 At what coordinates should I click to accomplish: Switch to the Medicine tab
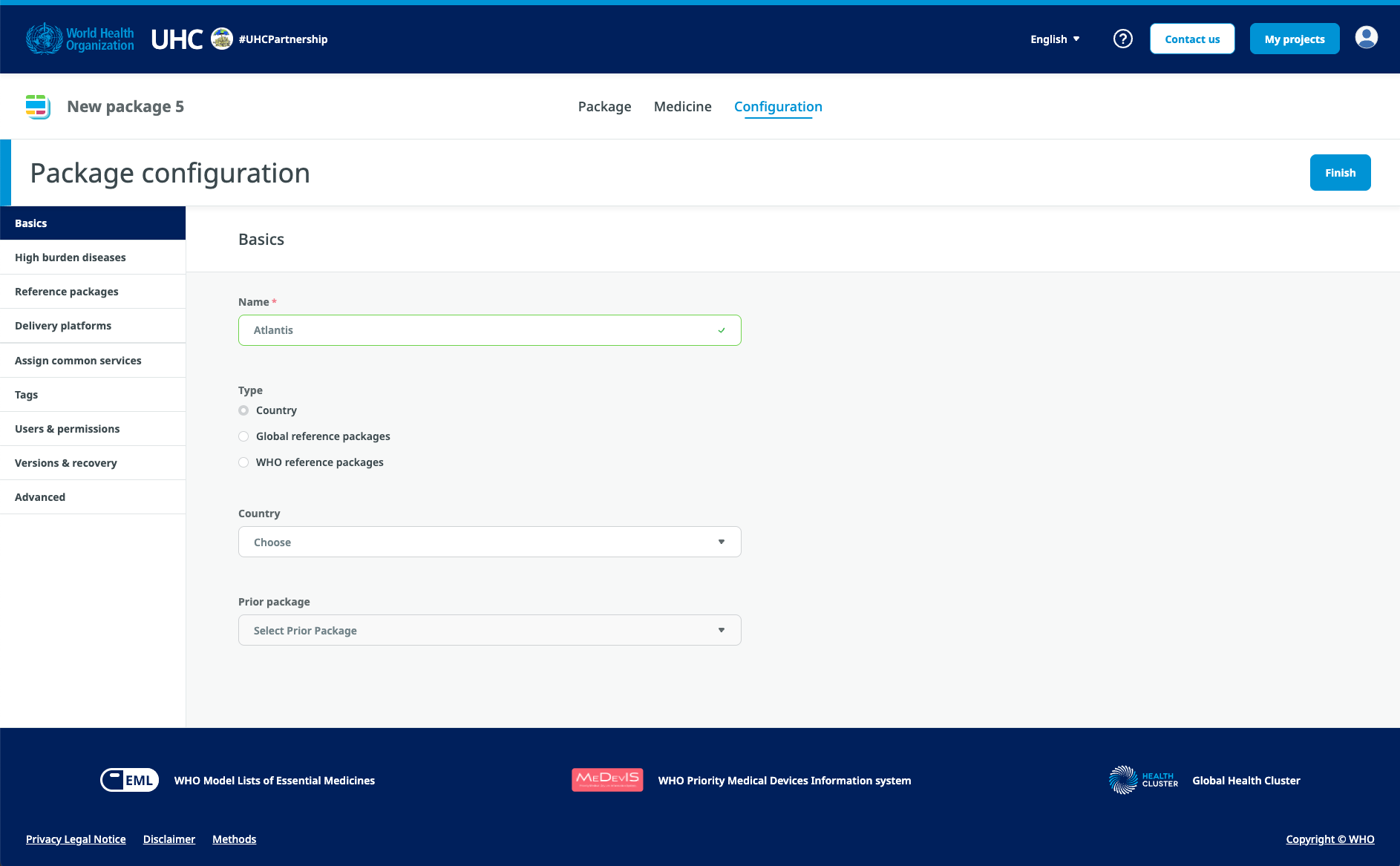click(682, 107)
